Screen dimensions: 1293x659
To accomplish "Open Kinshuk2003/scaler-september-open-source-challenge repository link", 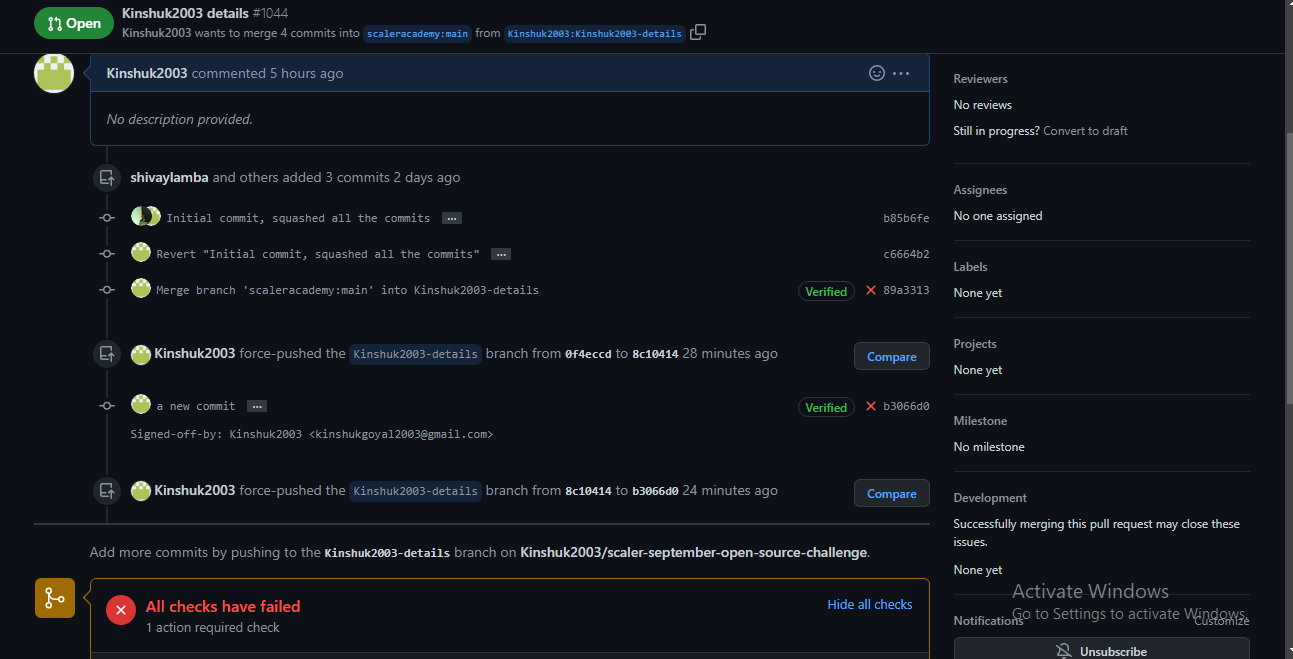I will (x=694, y=552).
